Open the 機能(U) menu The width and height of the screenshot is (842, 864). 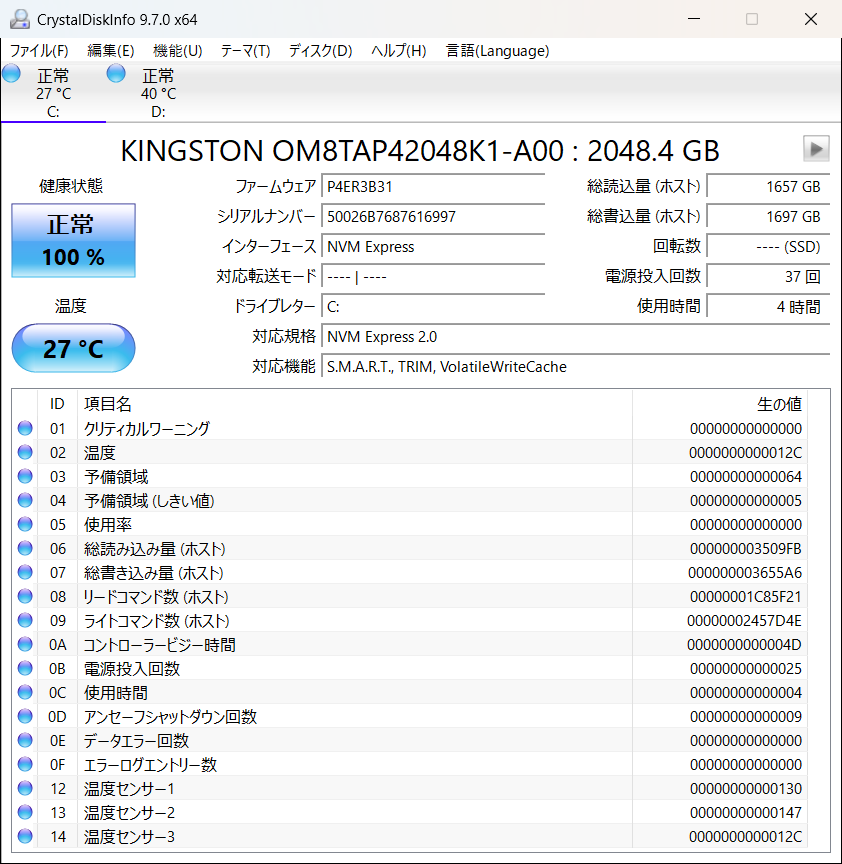tap(177, 51)
